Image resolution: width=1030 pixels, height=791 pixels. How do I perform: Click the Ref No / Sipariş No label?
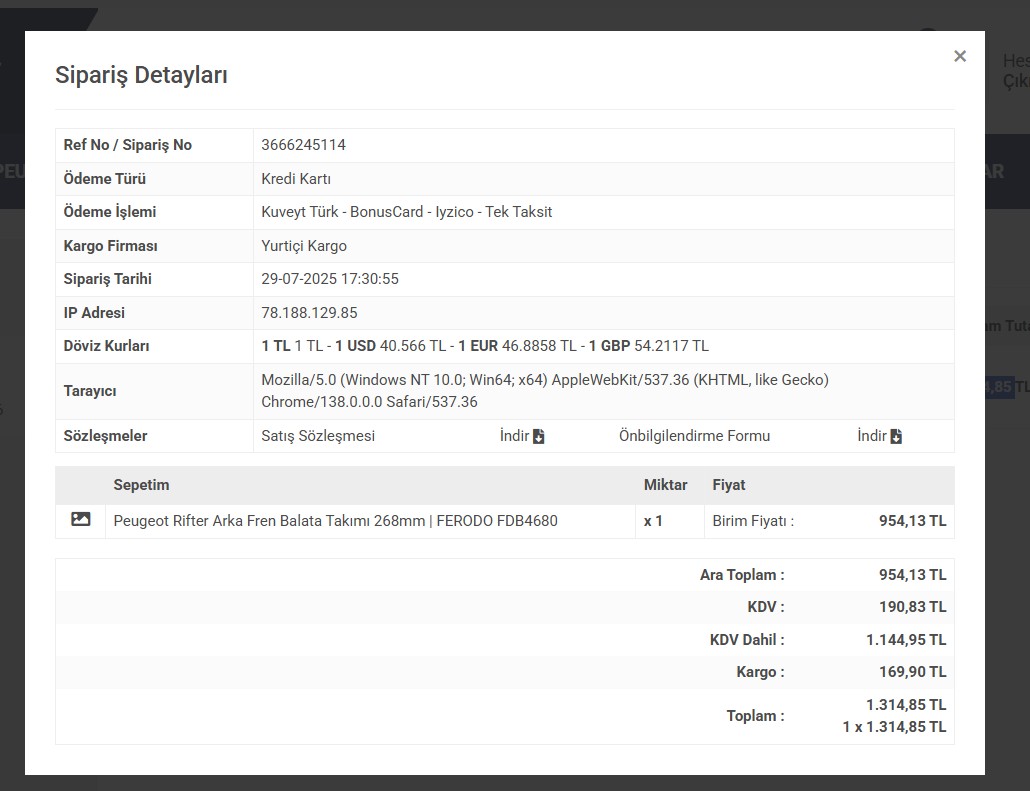pyautogui.click(x=127, y=145)
